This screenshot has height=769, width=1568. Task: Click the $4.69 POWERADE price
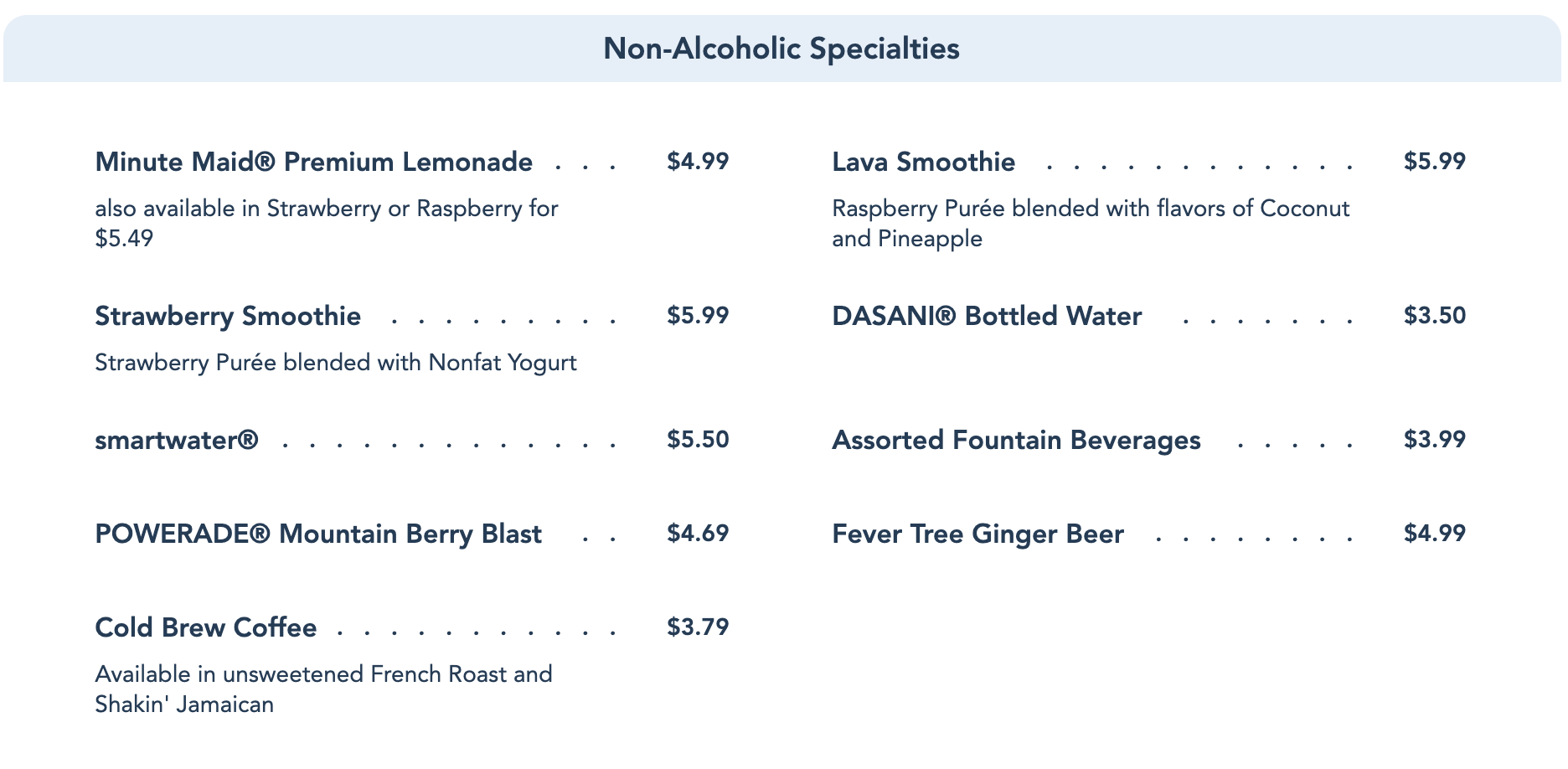click(698, 534)
